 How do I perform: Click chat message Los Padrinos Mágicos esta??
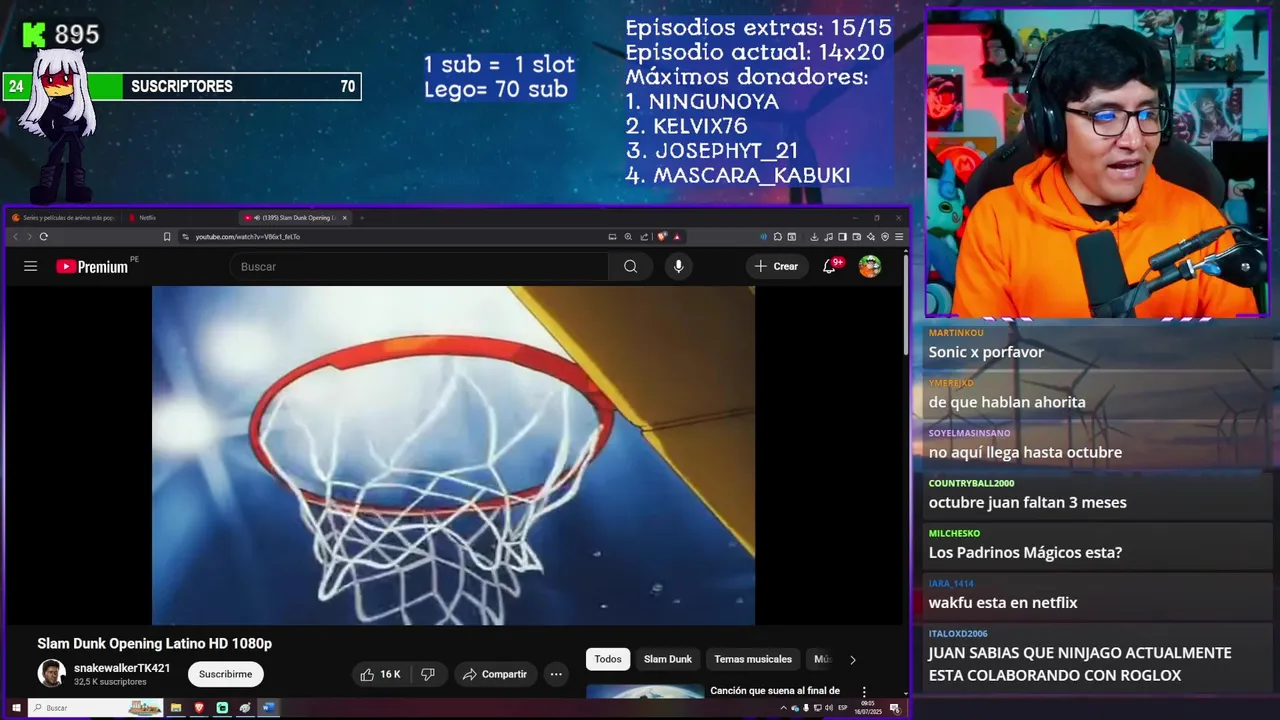point(1025,553)
